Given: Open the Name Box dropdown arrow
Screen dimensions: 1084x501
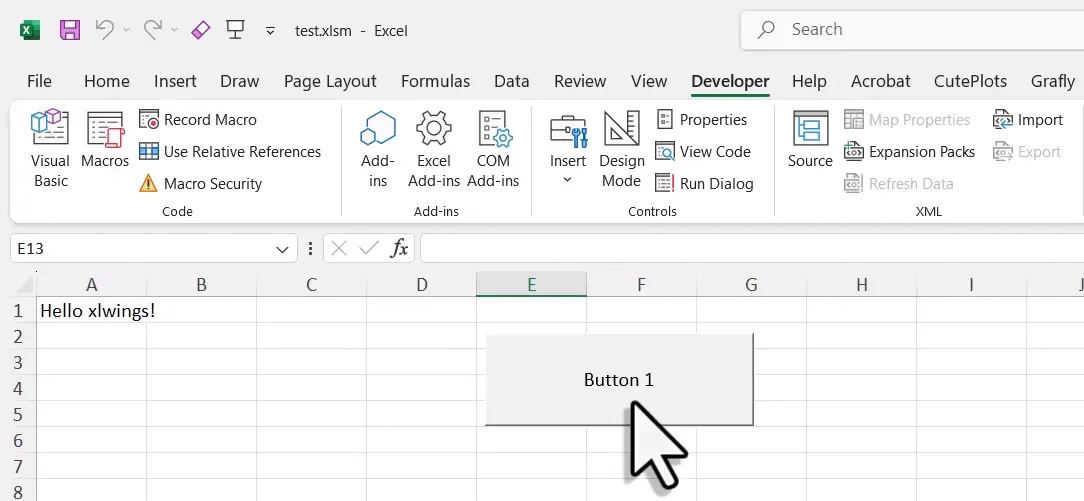Looking at the screenshot, I should point(282,249).
